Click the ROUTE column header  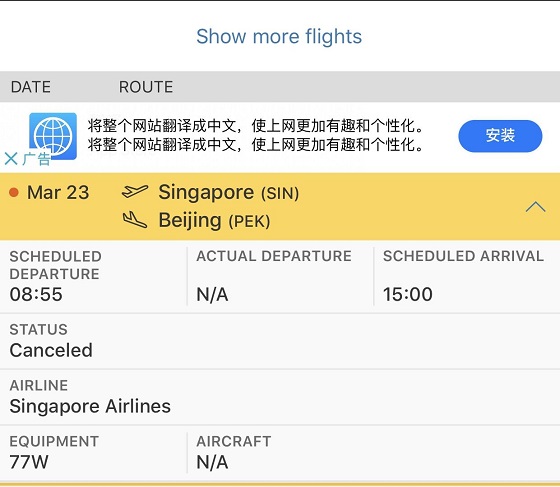[146, 87]
